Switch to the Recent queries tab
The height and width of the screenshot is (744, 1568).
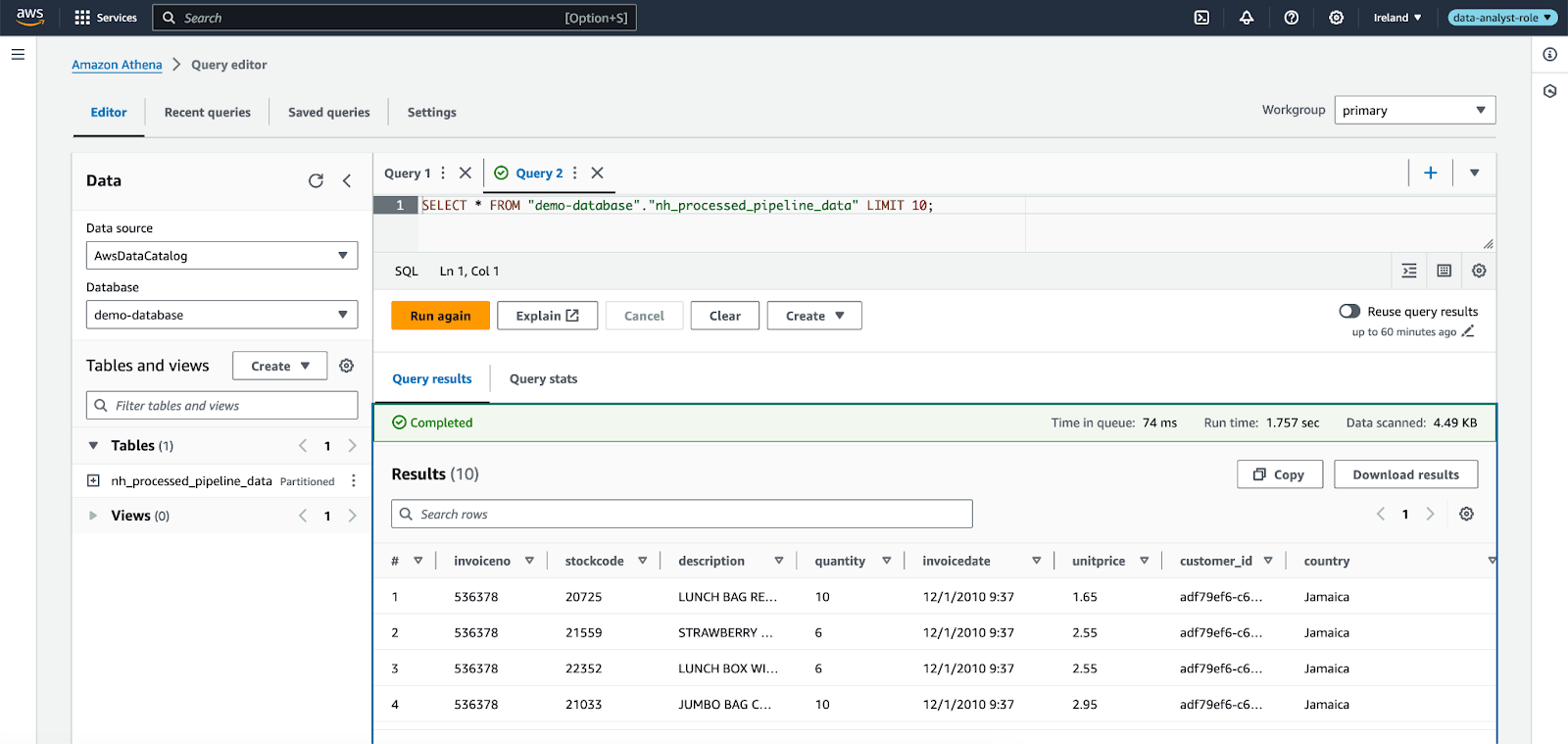[x=208, y=113]
